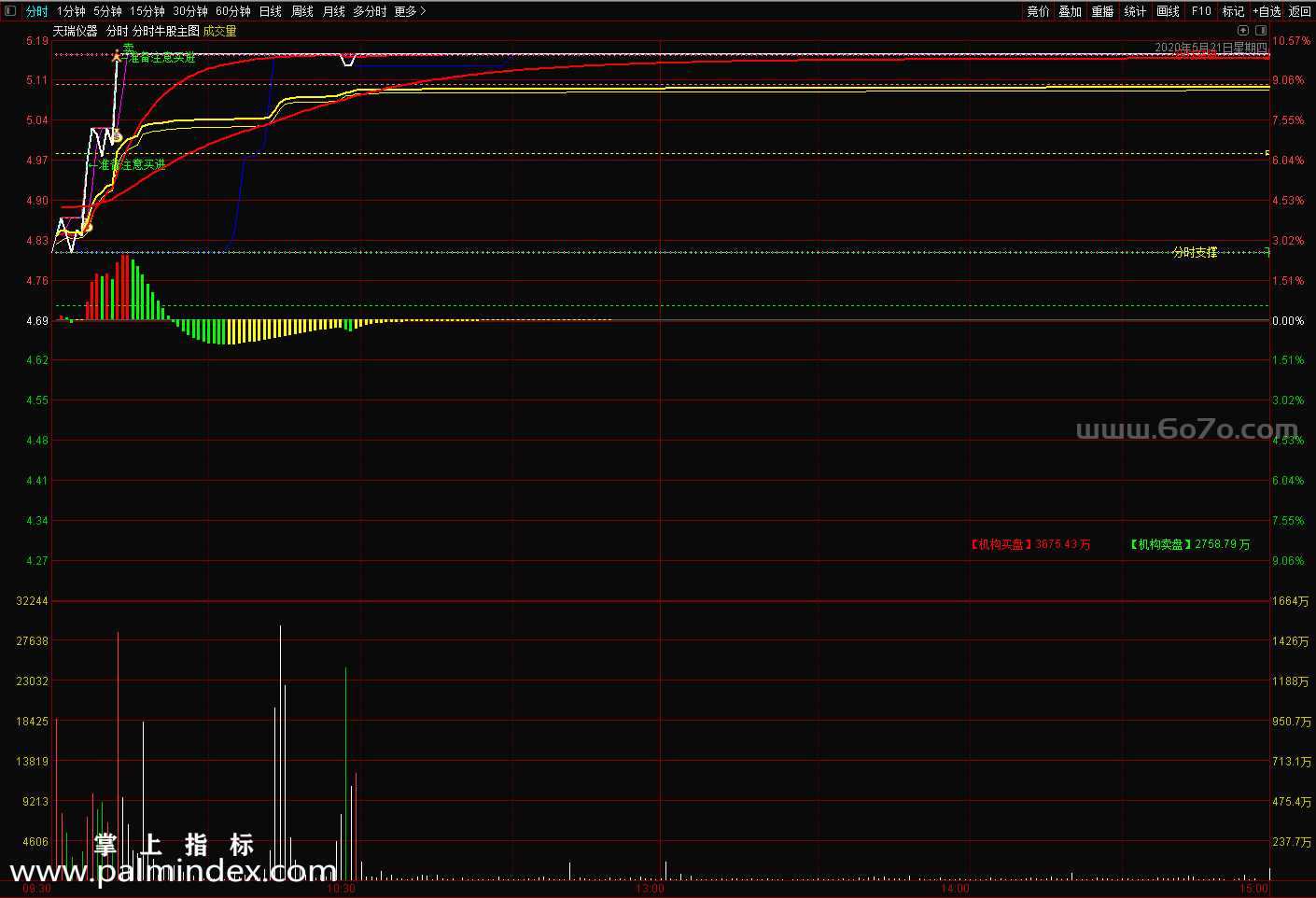Click the 1664万 amount axis label

[1291, 600]
